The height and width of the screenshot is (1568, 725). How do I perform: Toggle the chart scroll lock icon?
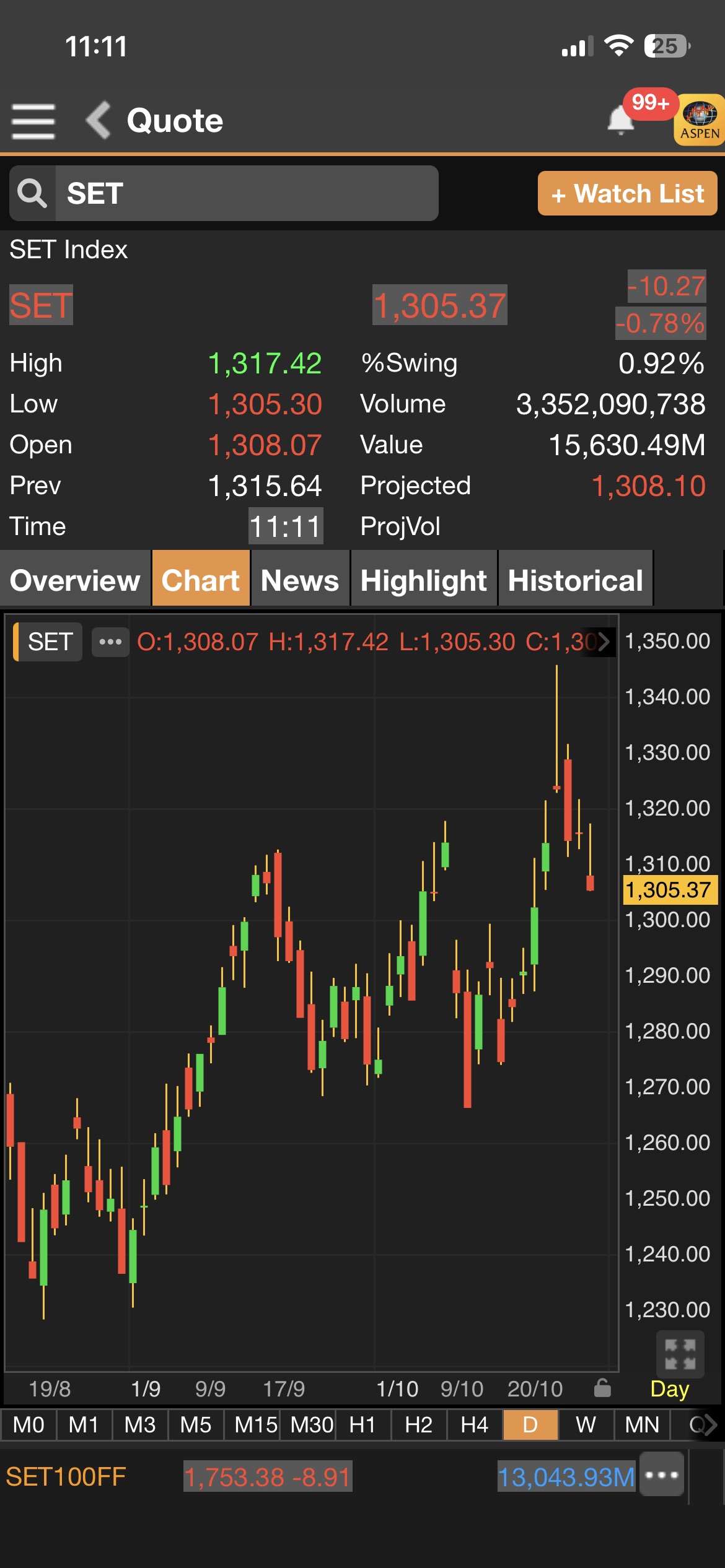point(602,1388)
